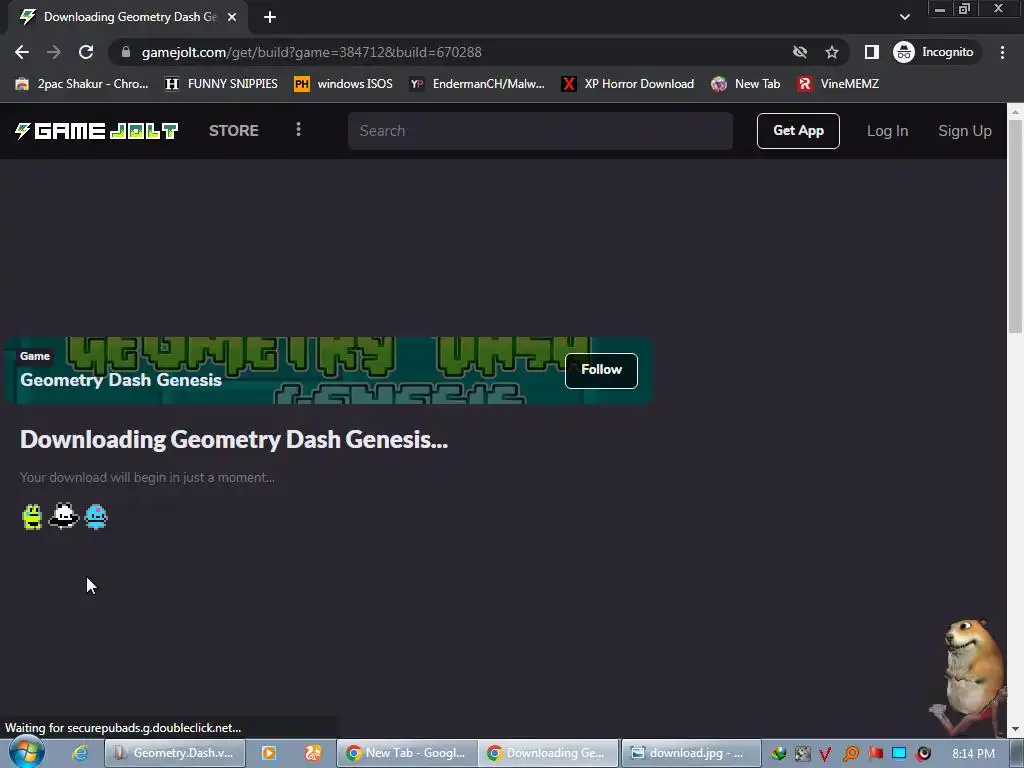Image resolution: width=1024 pixels, height=768 pixels.
Task: Click the Game Jolt Search field
Action: point(540,131)
